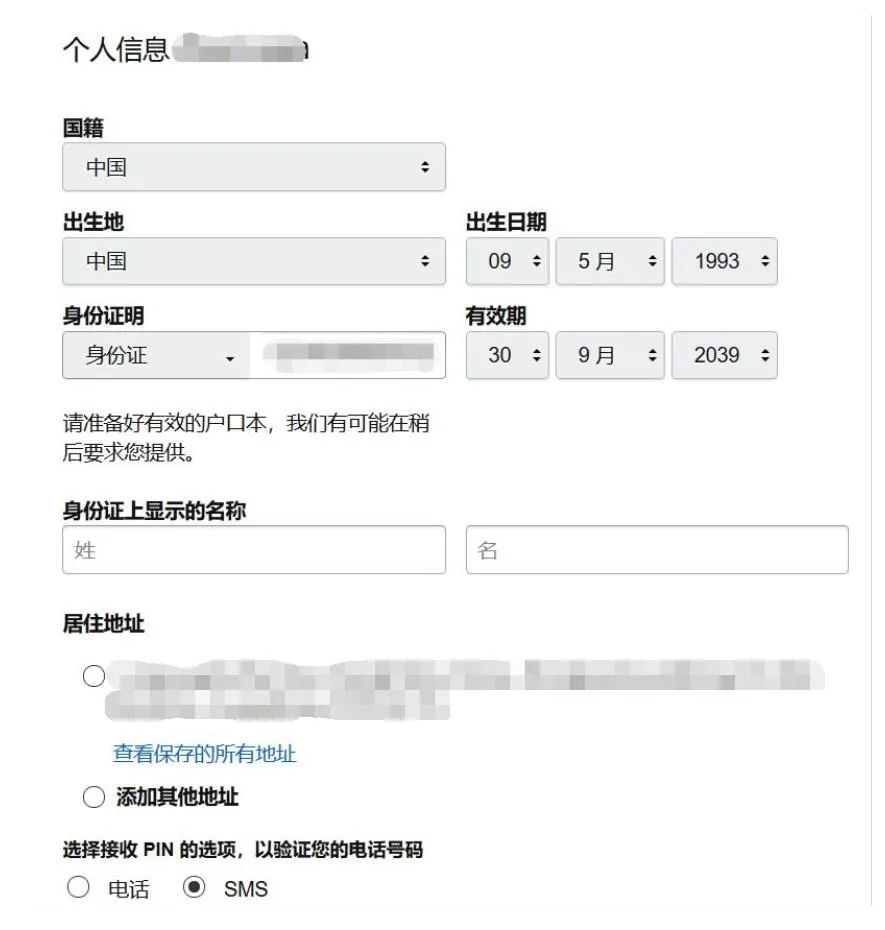Select SMS as PIN verification option
Viewport: 885px width, 930px height.
191,886
